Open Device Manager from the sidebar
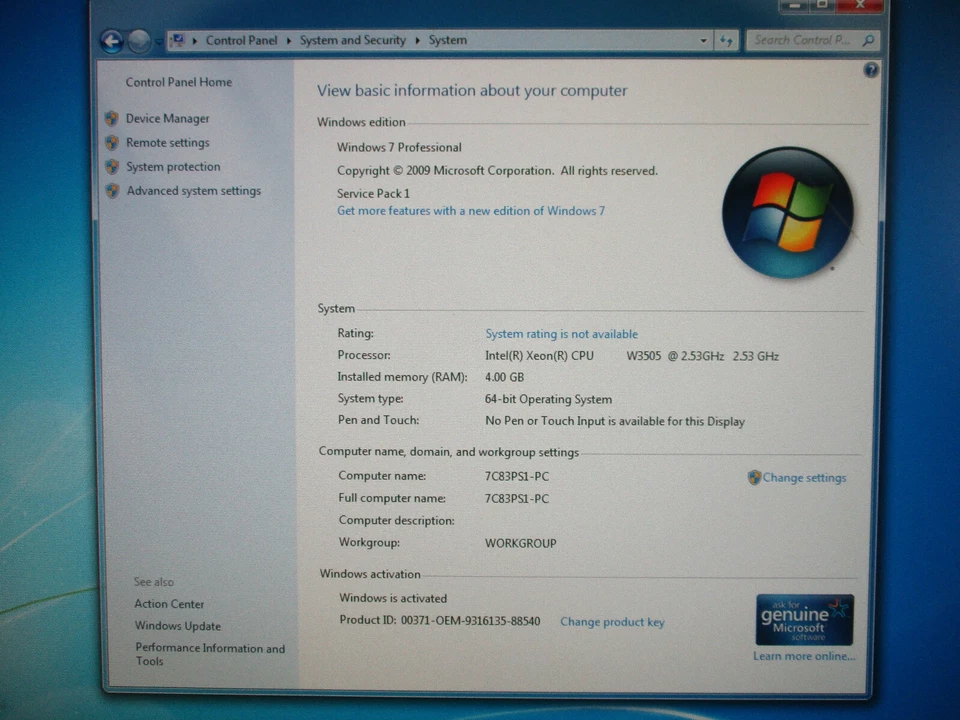 167,118
